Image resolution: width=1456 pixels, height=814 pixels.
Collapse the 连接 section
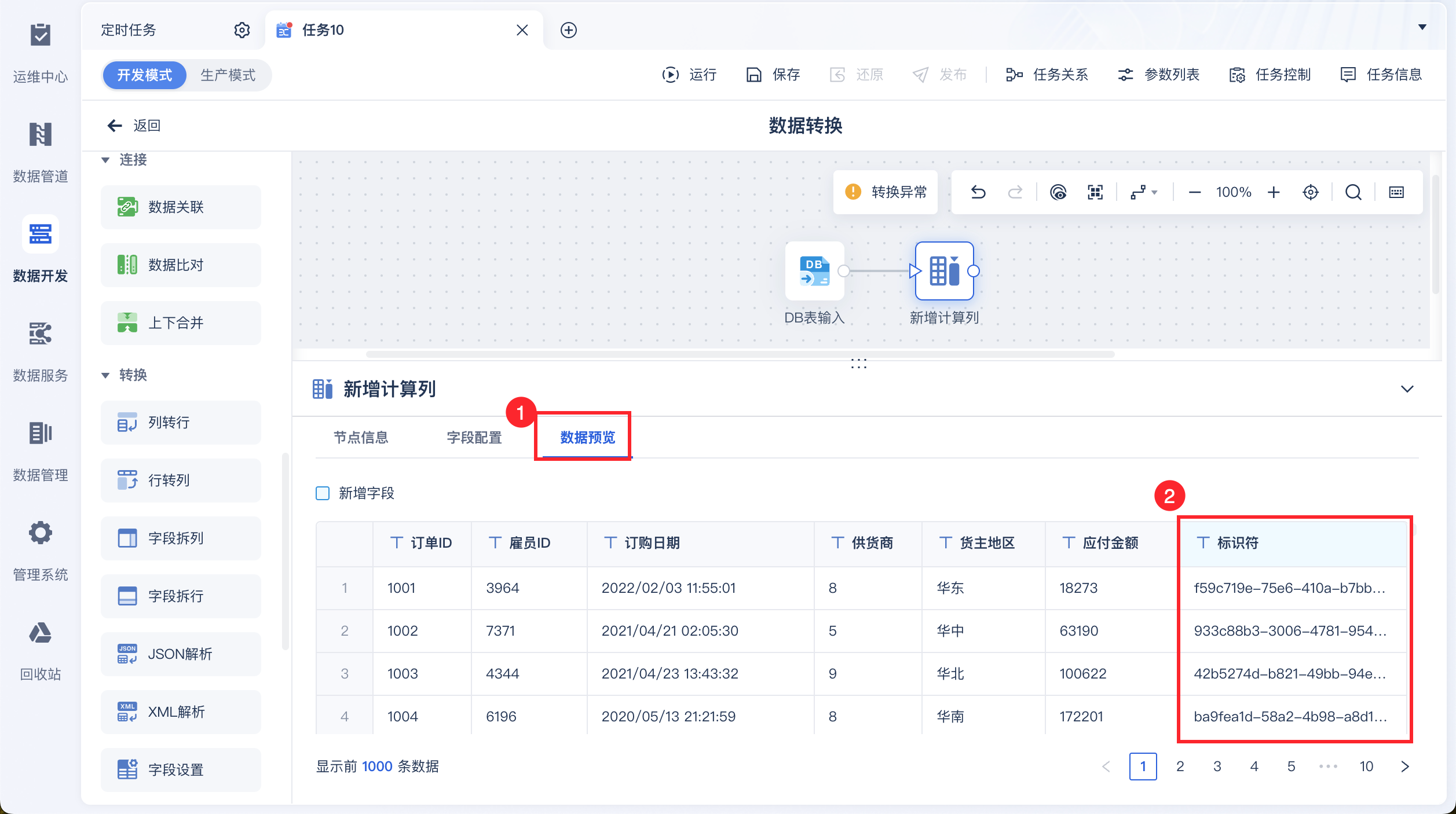pos(105,160)
